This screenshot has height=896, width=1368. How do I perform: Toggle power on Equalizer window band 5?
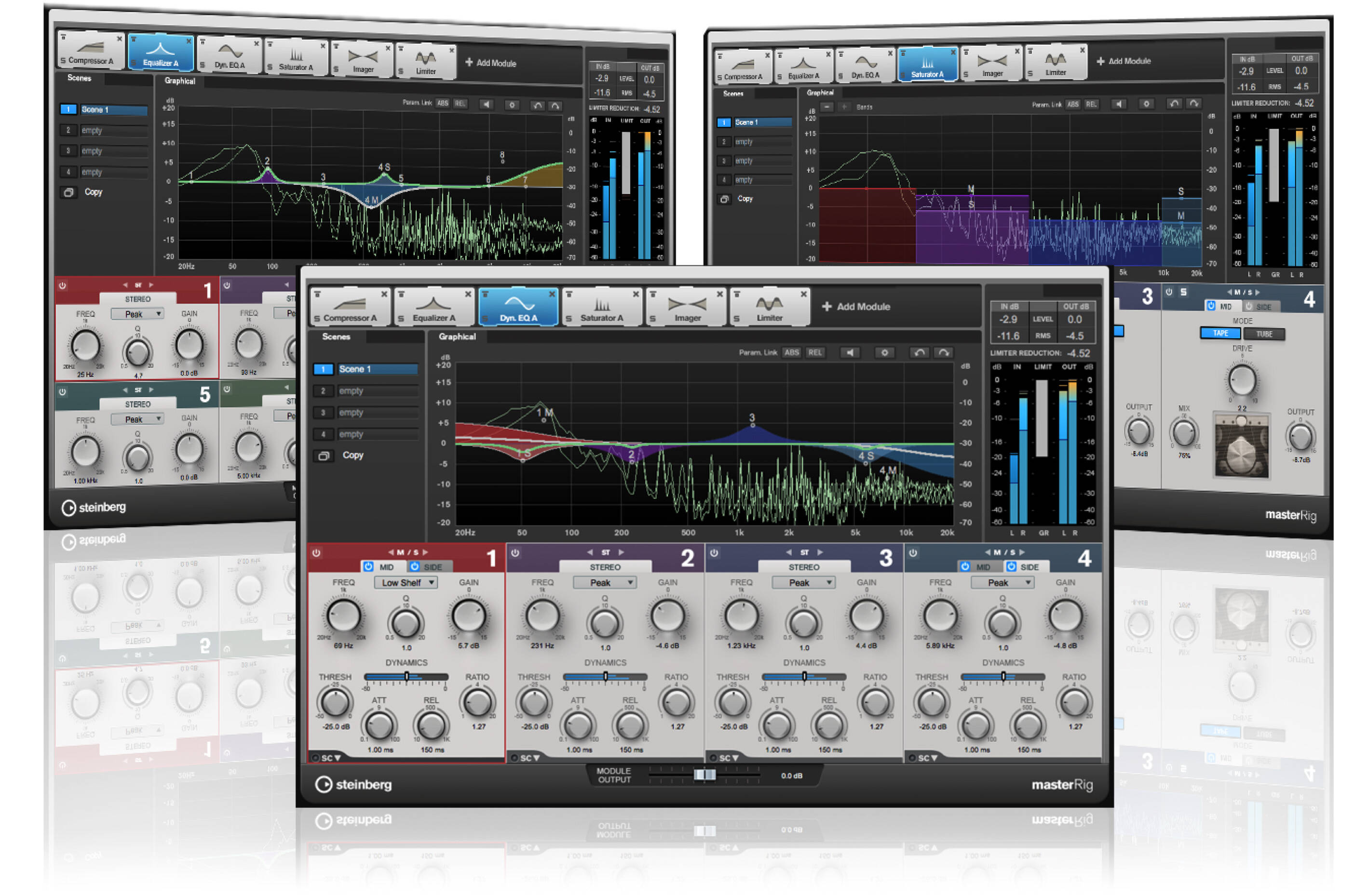tap(62, 392)
